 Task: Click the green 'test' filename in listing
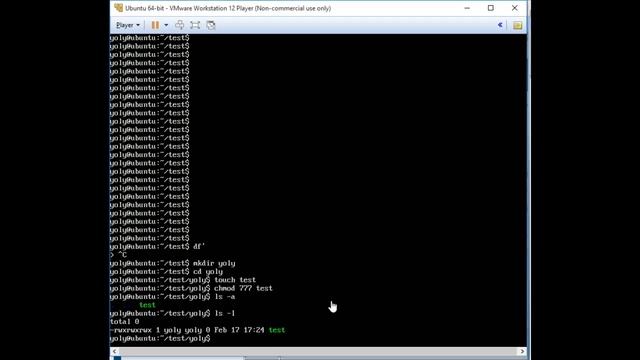(277, 330)
